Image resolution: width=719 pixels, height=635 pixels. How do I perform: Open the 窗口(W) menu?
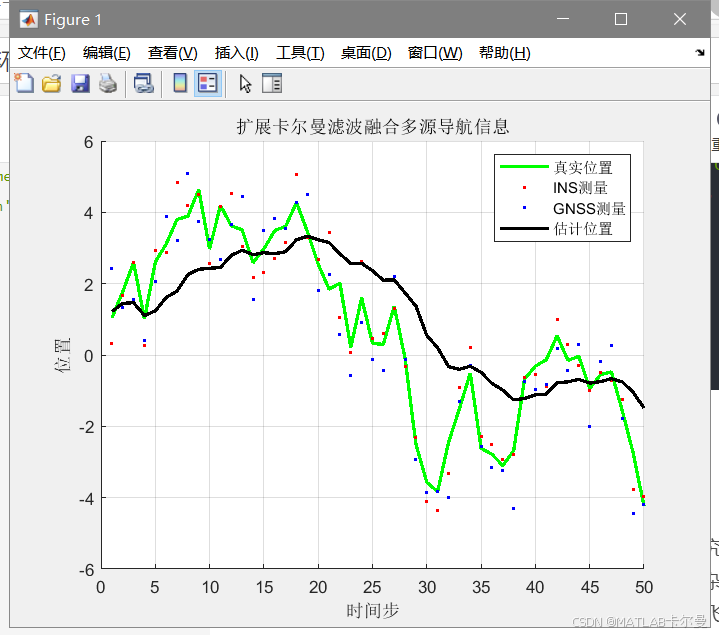(x=435, y=53)
